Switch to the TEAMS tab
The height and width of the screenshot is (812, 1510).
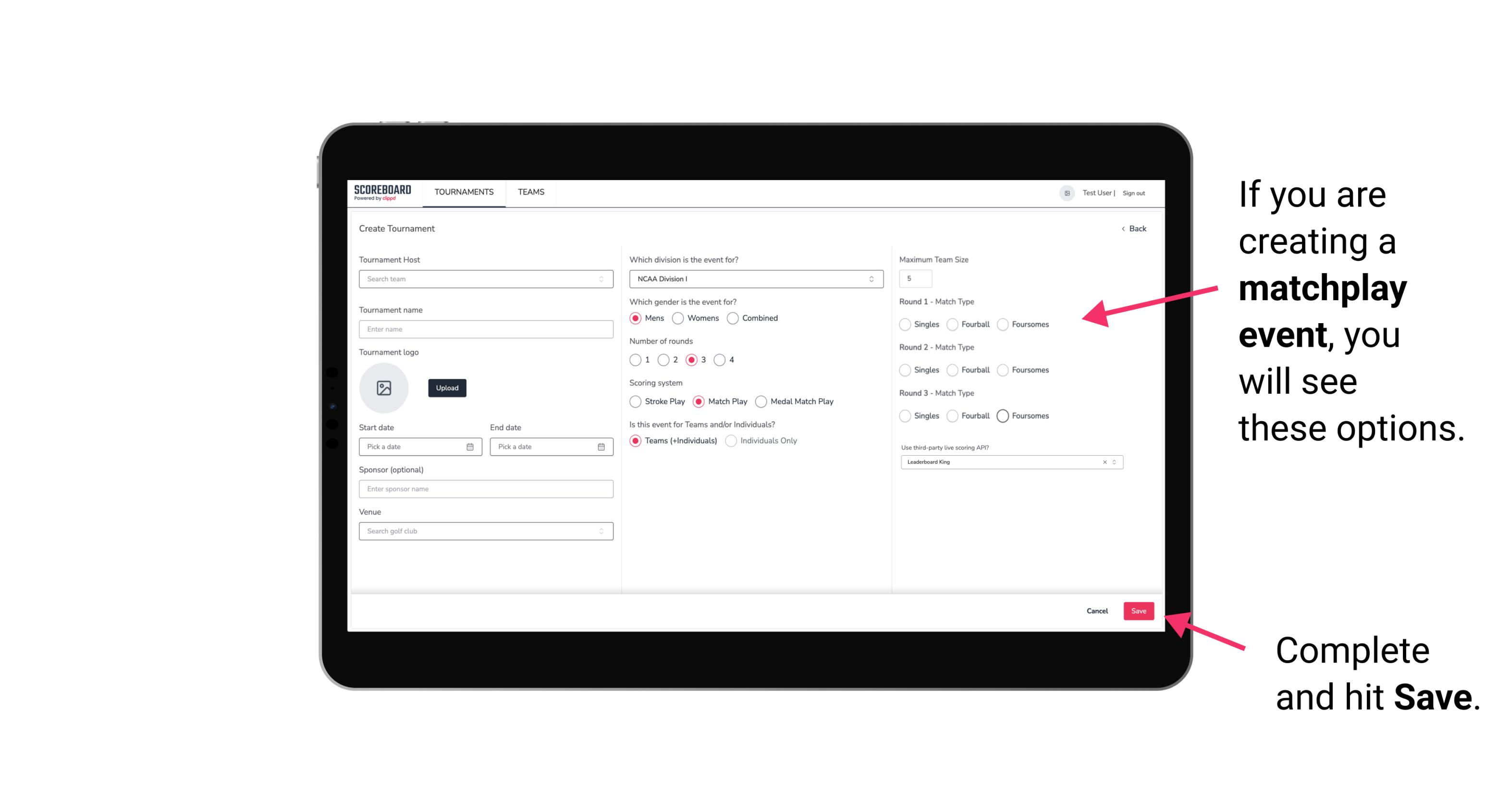point(530,192)
